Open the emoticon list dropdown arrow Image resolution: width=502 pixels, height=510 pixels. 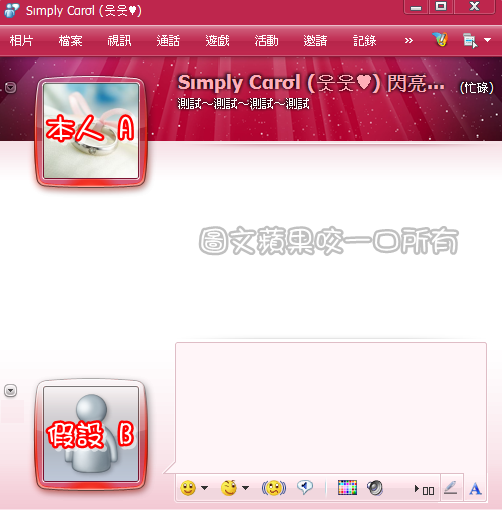point(205,488)
